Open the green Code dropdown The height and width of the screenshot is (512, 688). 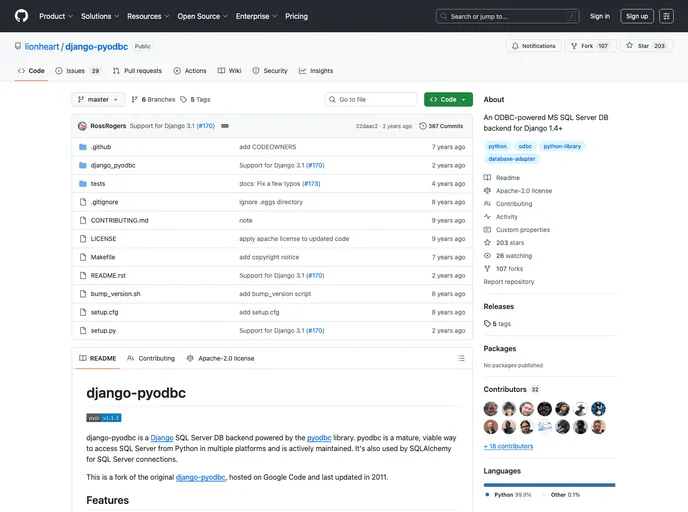click(448, 100)
